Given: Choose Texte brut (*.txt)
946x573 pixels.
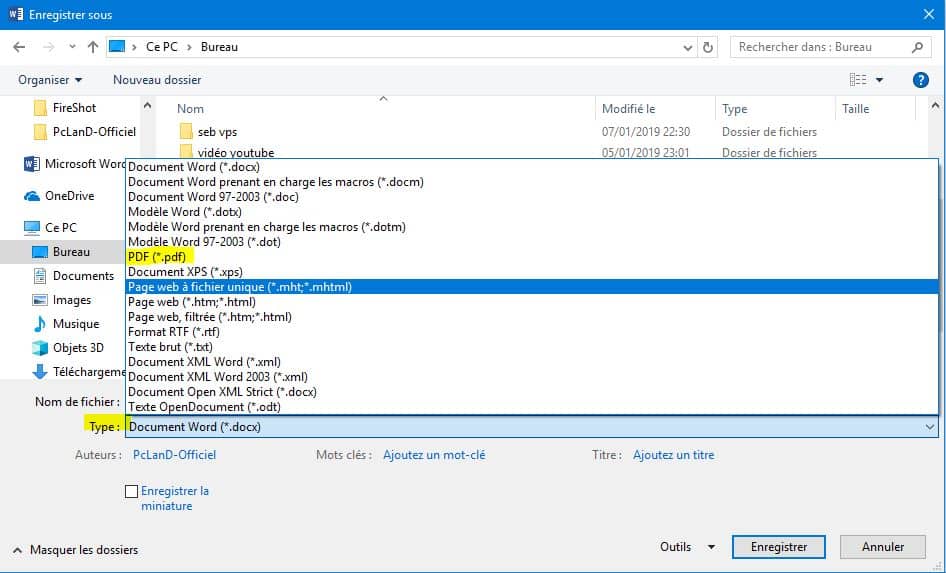Looking at the screenshot, I should coord(532,347).
